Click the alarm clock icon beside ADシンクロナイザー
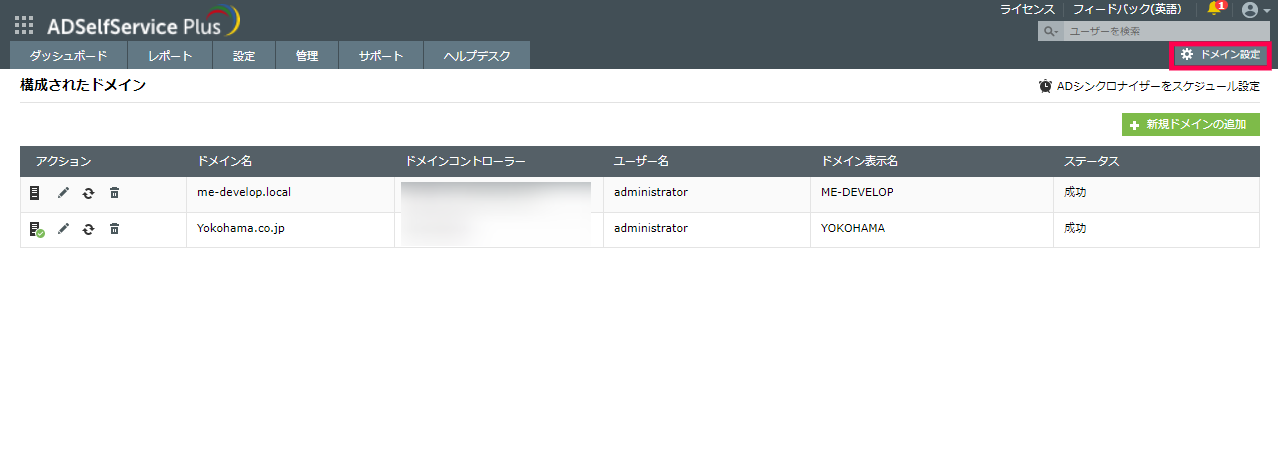 pyautogui.click(x=1046, y=86)
